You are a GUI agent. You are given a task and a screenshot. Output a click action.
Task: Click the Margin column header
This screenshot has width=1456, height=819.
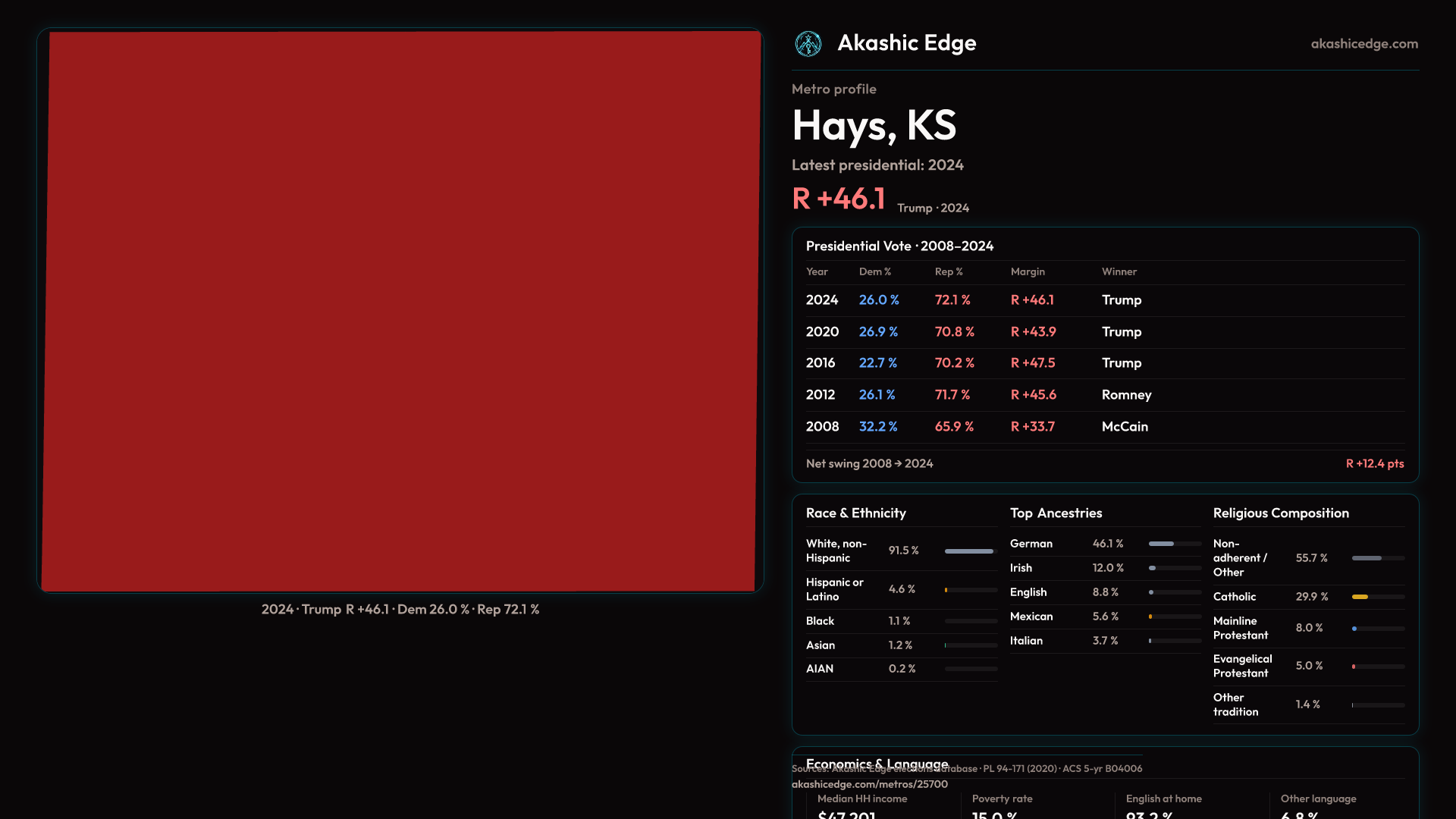tap(1027, 271)
